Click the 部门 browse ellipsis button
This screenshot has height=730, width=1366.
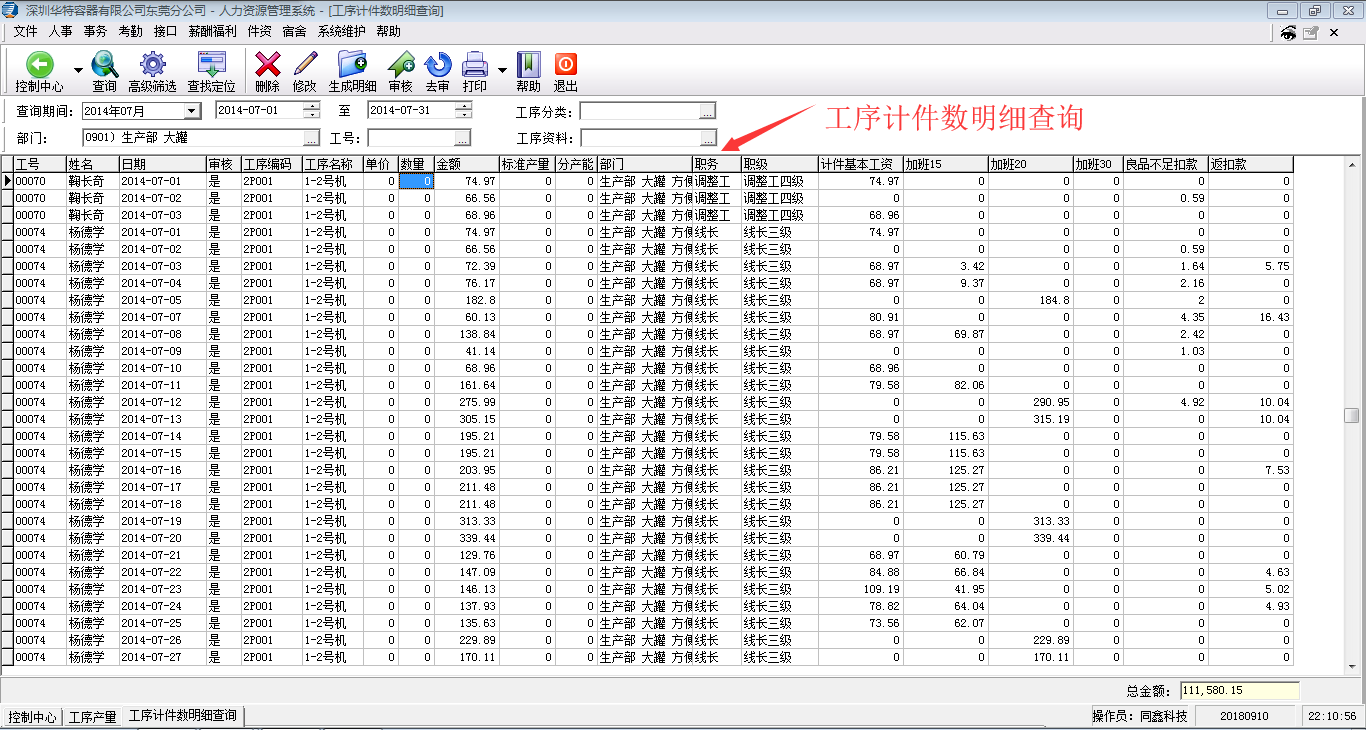click(x=311, y=138)
